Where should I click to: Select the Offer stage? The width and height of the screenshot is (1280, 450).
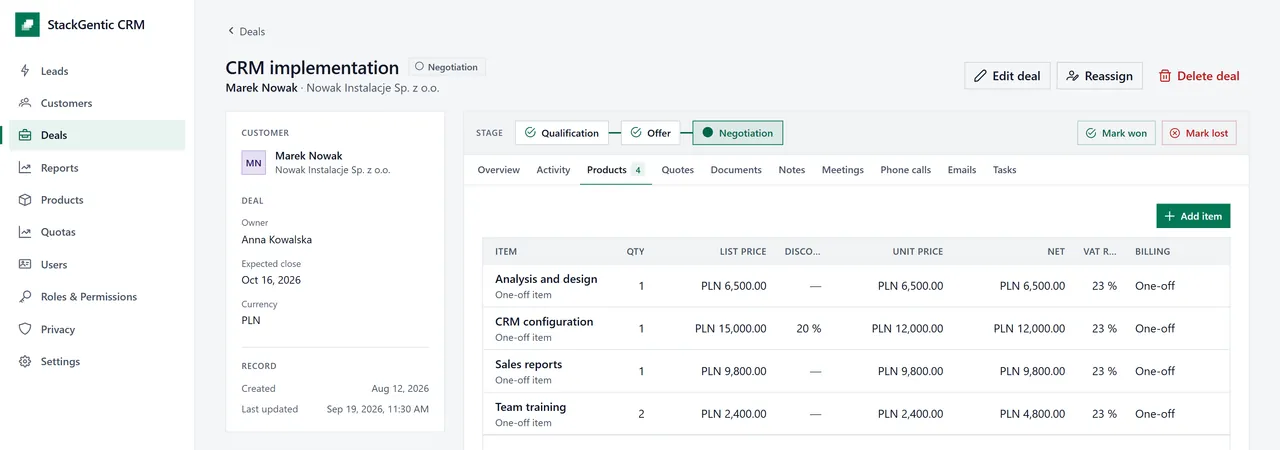pyautogui.click(x=650, y=133)
